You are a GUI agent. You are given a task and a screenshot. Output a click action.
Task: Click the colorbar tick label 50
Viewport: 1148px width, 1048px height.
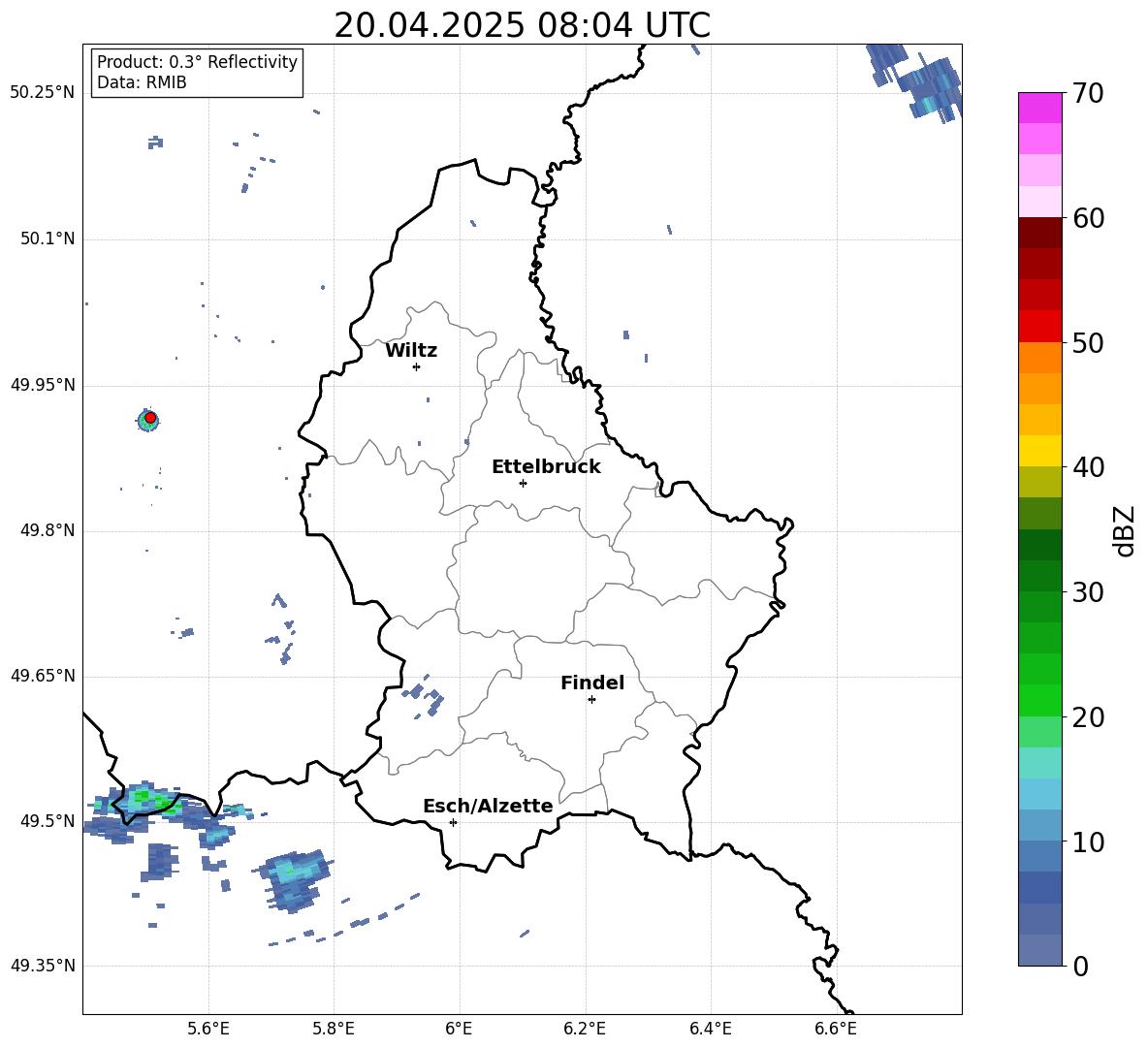1088,343
